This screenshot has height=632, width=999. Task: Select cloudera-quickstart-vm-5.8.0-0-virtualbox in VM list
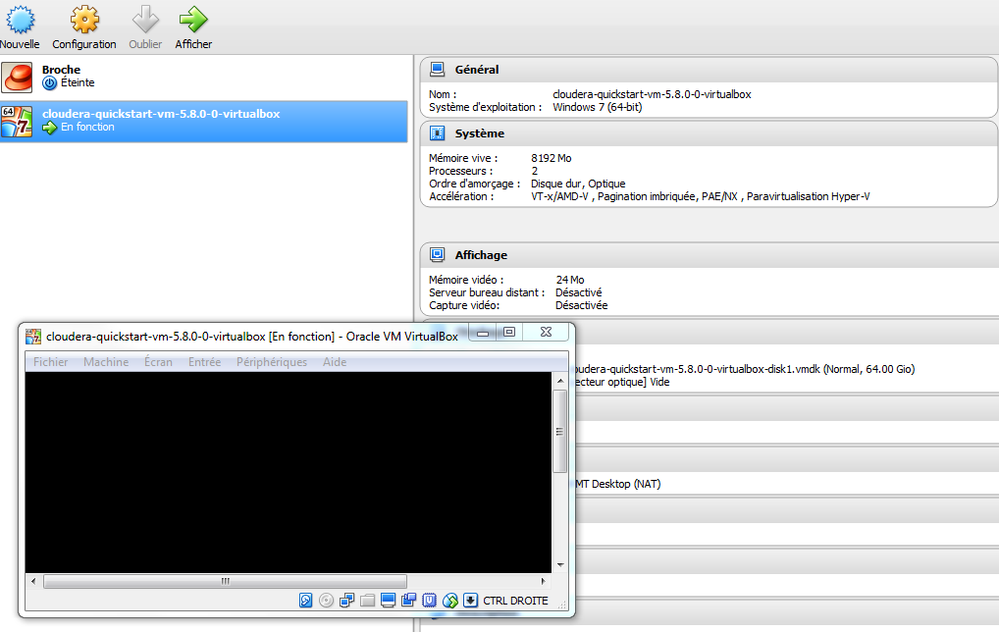click(204, 121)
